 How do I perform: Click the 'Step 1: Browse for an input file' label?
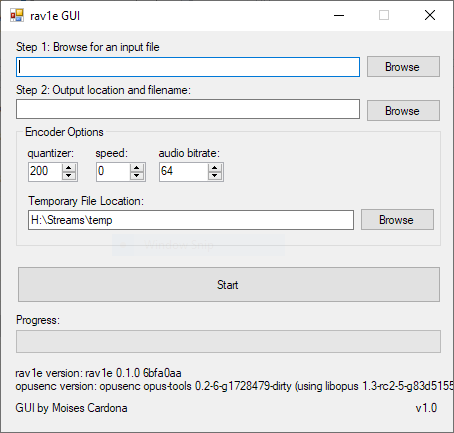pos(88,47)
